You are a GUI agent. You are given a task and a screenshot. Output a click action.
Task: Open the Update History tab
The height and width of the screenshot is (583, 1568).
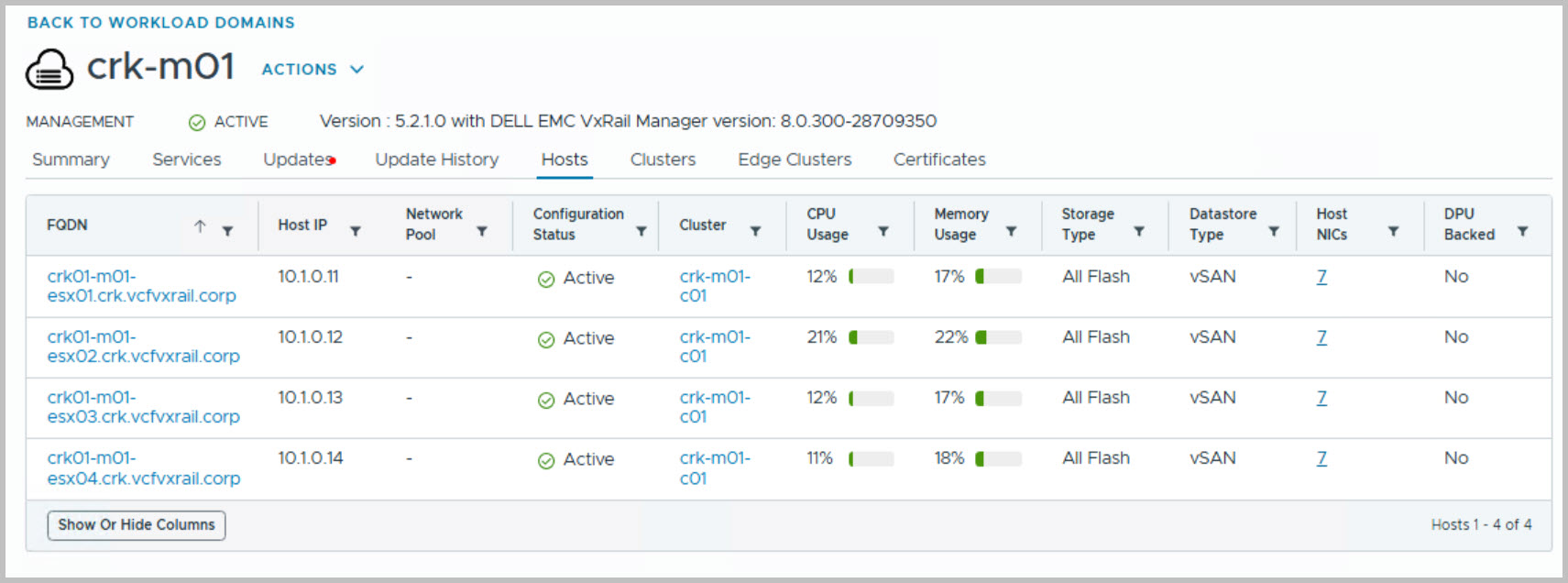point(436,159)
